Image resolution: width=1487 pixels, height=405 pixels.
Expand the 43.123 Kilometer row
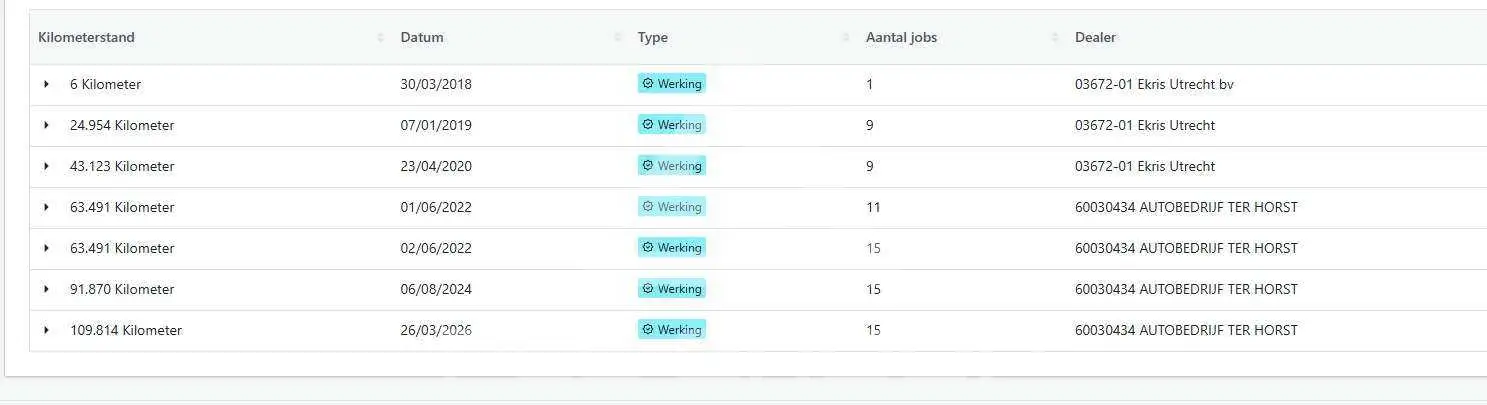(46, 166)
